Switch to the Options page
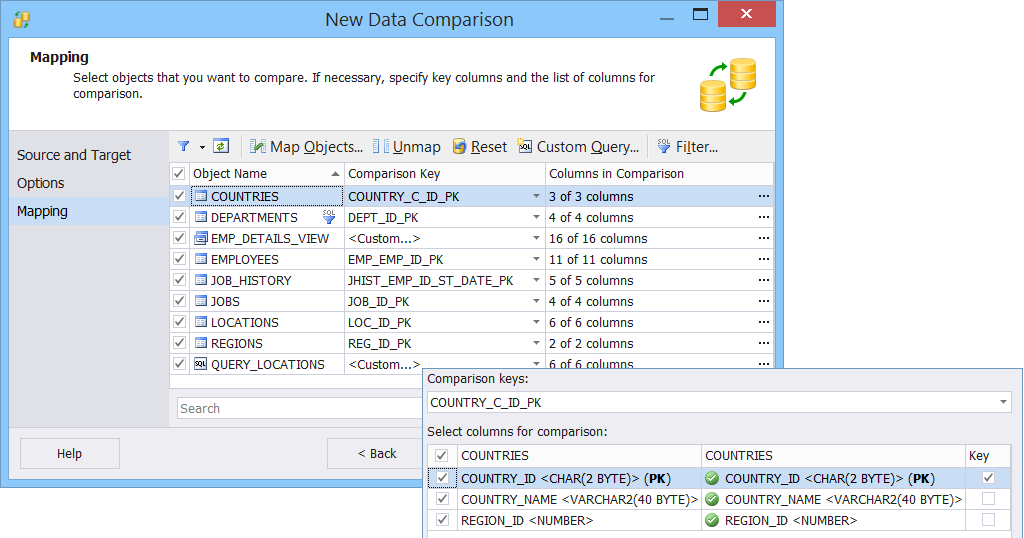Viewport: 1024px width, 538px height. click(x=41, y=183)
